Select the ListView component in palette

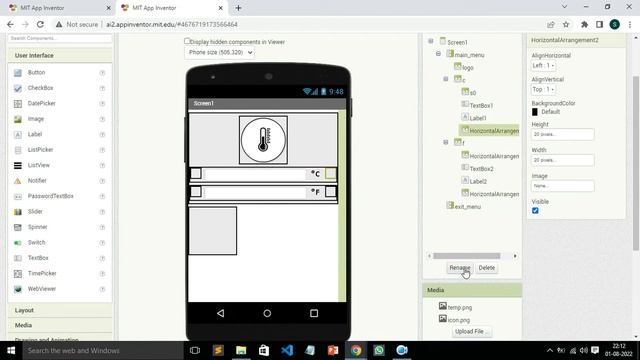click(x=38, y=165)
